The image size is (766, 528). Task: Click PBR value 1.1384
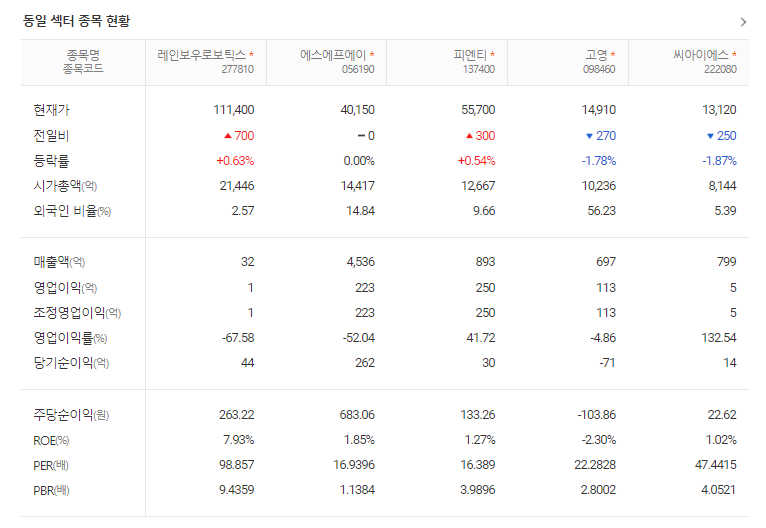coord(357,489)
